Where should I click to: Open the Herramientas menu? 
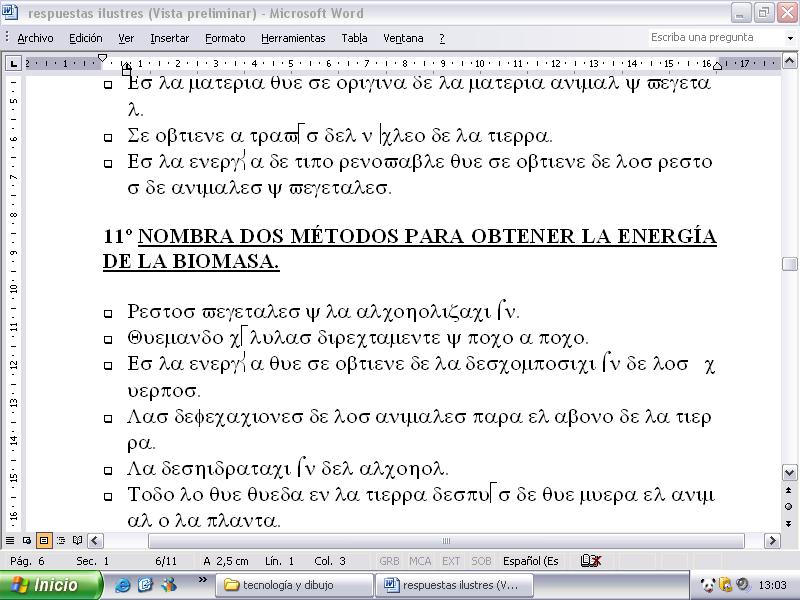click(293, 38)
